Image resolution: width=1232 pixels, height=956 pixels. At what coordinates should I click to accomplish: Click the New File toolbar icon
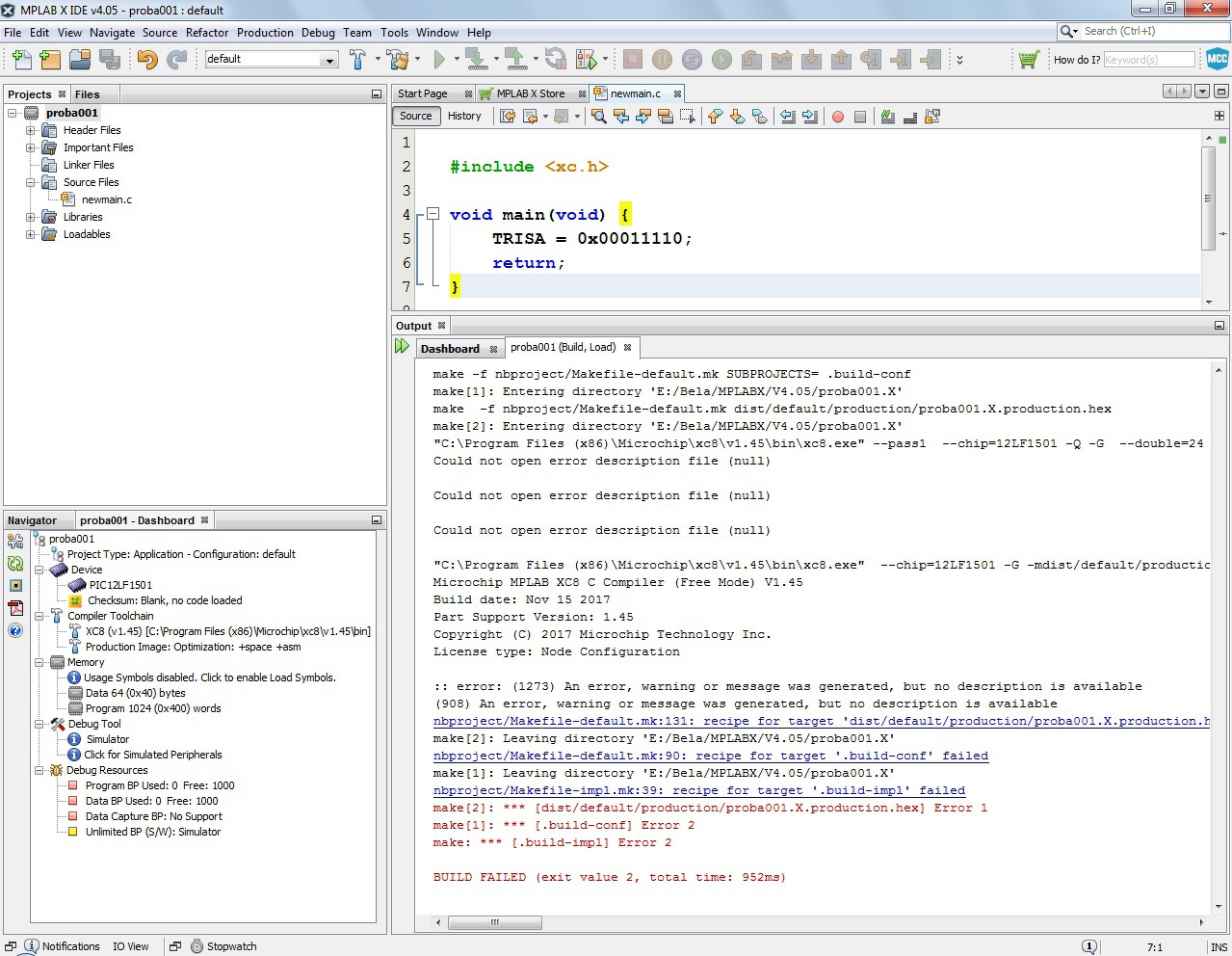pos(21,60)
